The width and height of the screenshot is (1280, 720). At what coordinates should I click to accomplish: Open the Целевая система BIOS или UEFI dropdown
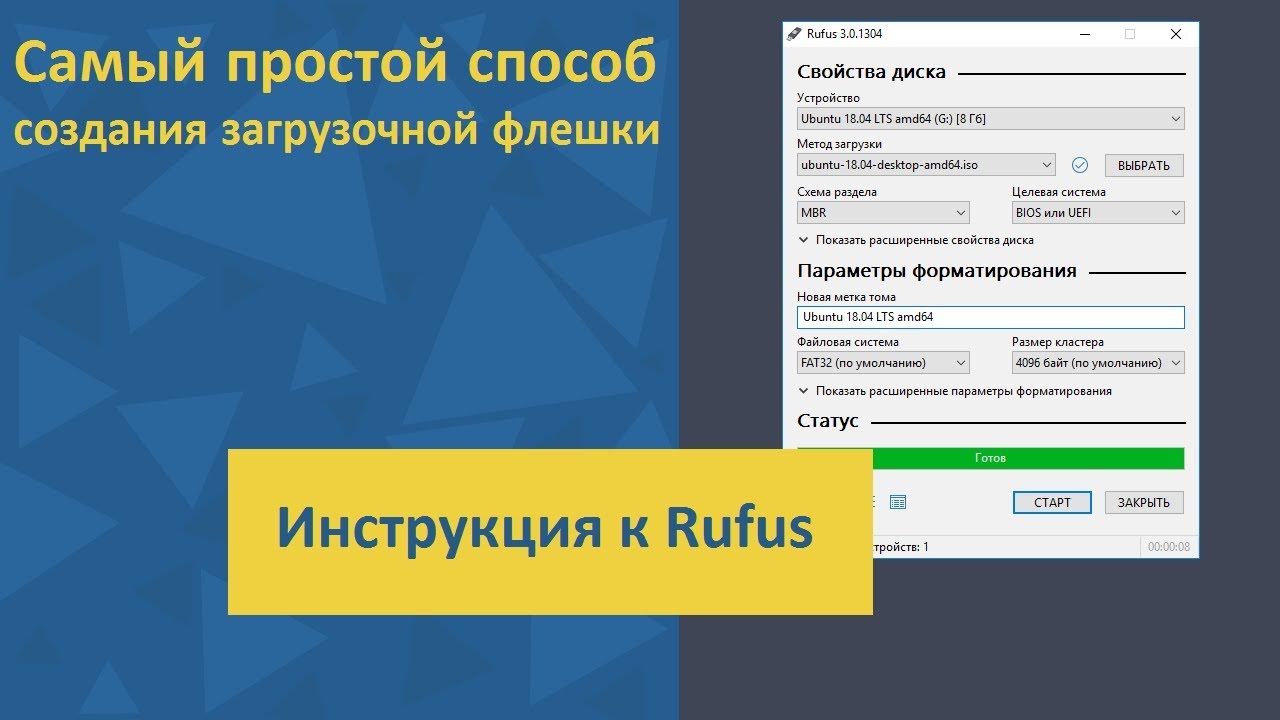point(1098,212)
